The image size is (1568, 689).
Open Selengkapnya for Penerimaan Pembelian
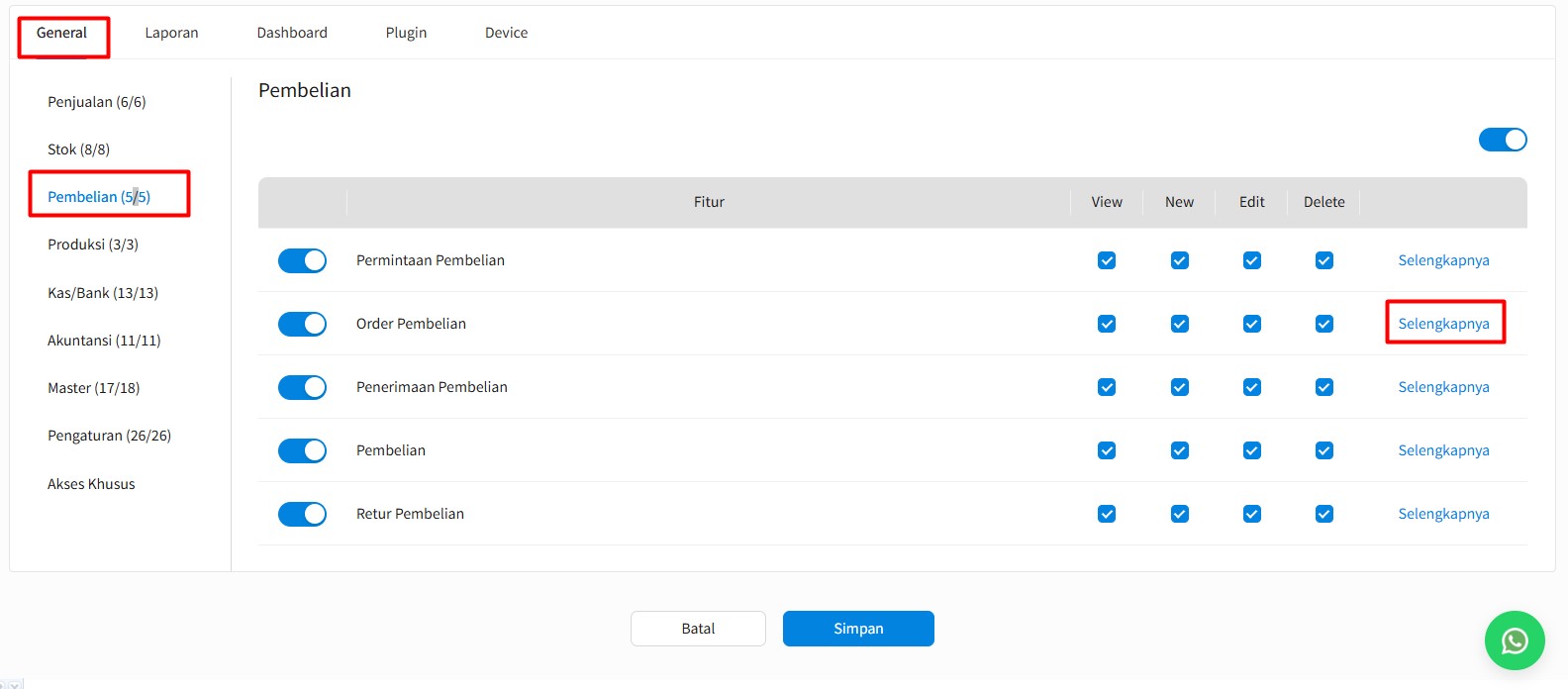coord(1443,387)
